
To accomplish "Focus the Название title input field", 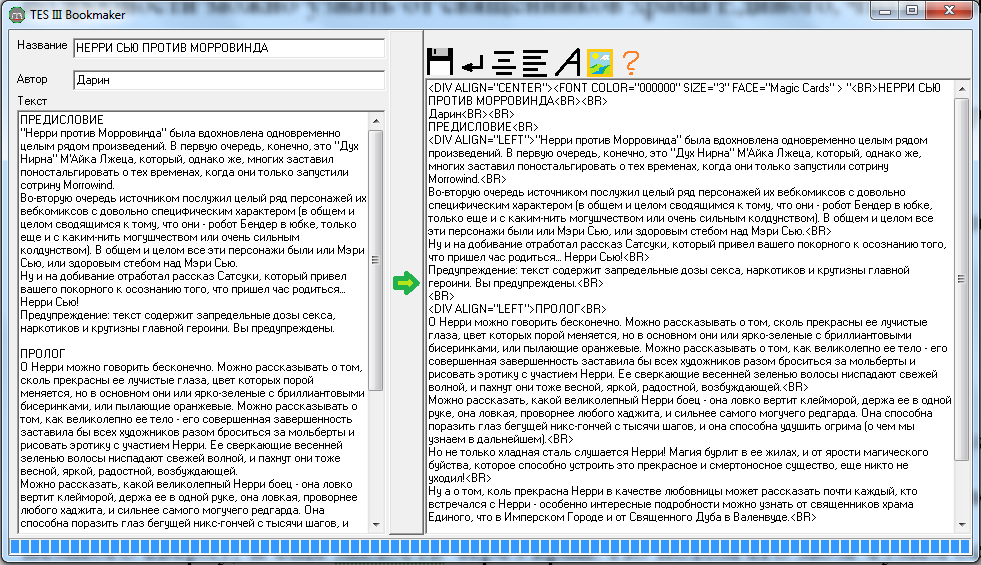I will click(229, 48).
